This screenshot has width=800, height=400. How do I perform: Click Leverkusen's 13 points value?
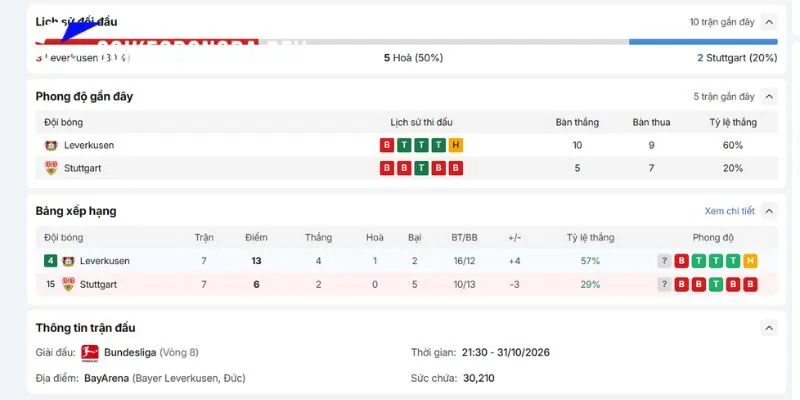point(256,261)
